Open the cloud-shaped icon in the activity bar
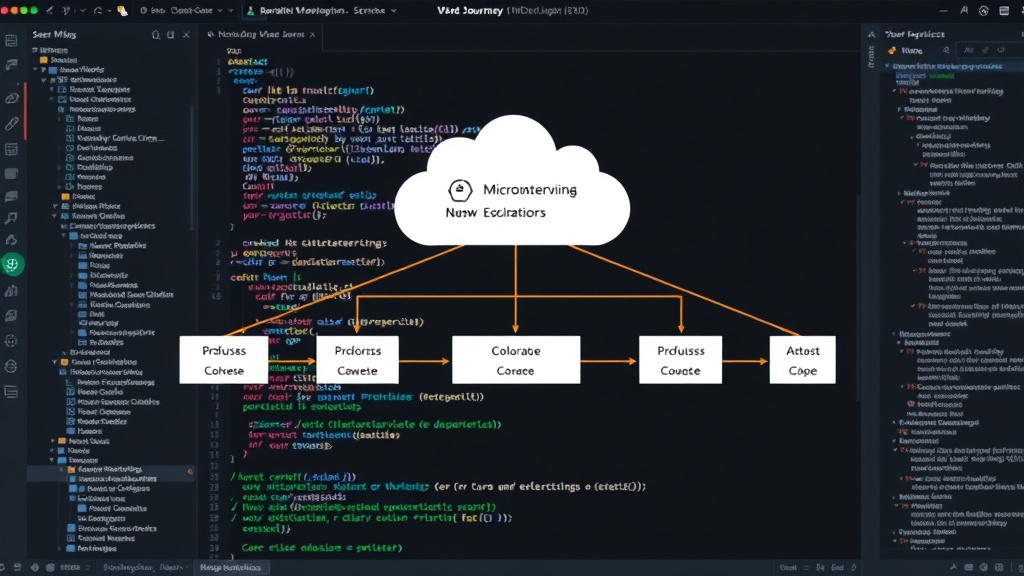1024x576 pixels. (12, 99)
